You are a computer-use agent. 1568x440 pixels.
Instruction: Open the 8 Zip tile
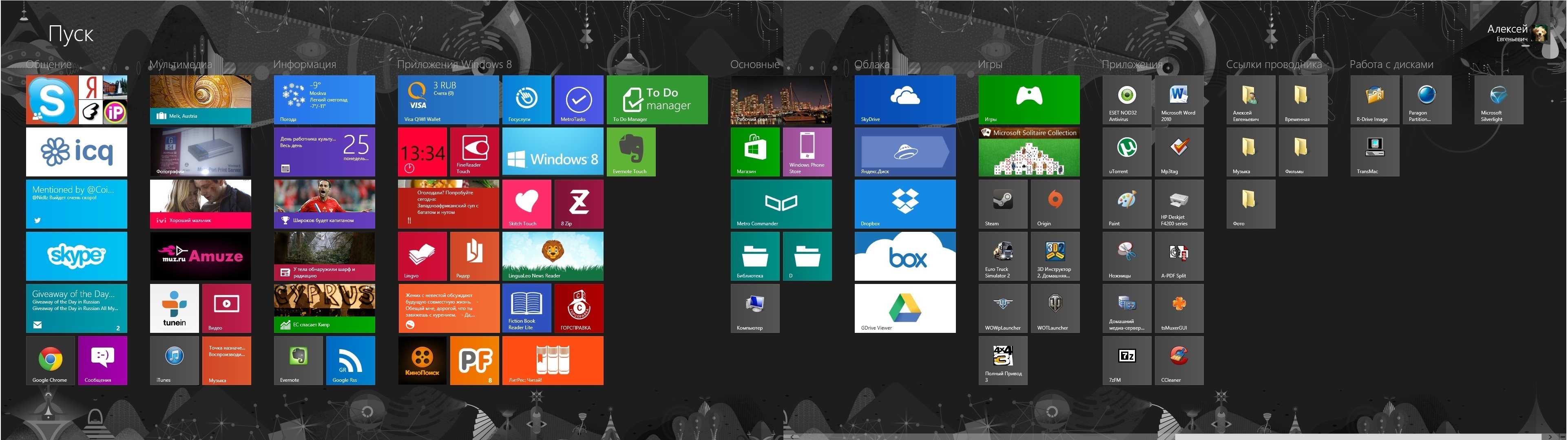[x=579, y=204]
